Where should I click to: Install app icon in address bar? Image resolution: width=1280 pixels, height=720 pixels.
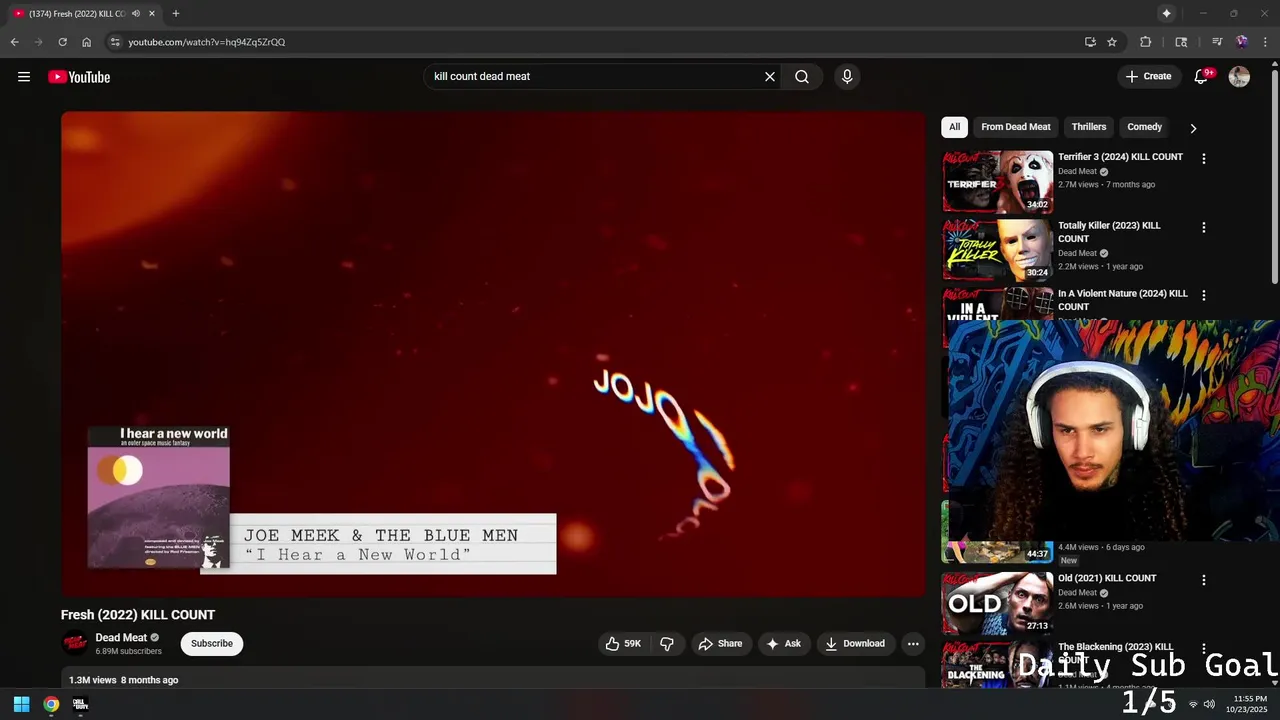coord(1090,42)
